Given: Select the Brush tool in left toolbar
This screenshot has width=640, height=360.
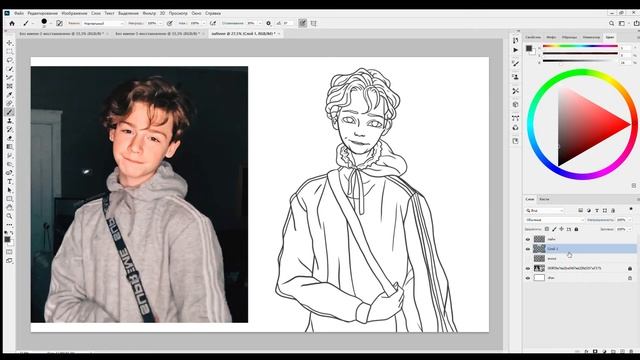Looking at the screenshot, I should tap(9, 112).
